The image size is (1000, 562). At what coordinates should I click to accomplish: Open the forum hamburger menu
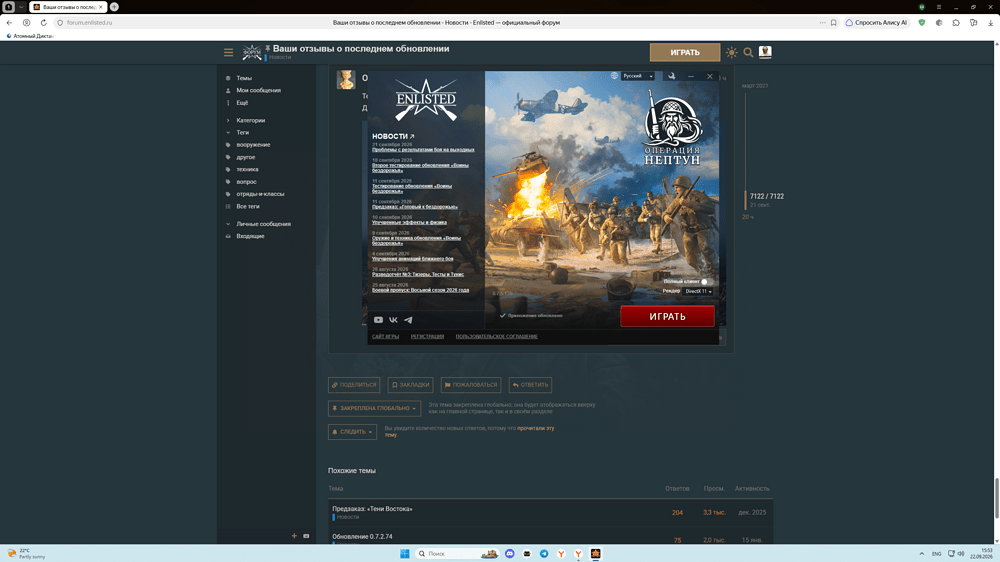click(228, 52)
